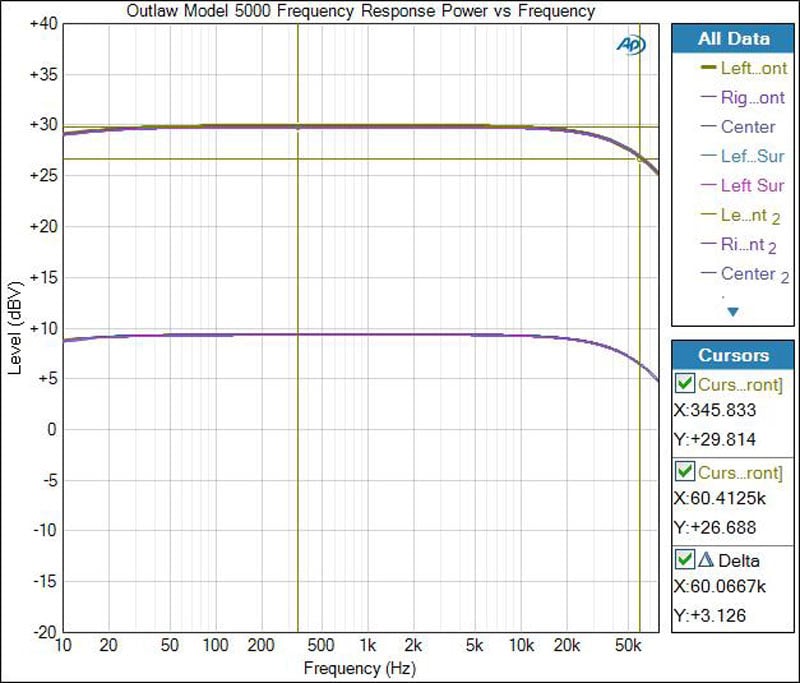The image size is (800, 683).
Task: Expand the legend list with down arrow
Action: [733, 312]
